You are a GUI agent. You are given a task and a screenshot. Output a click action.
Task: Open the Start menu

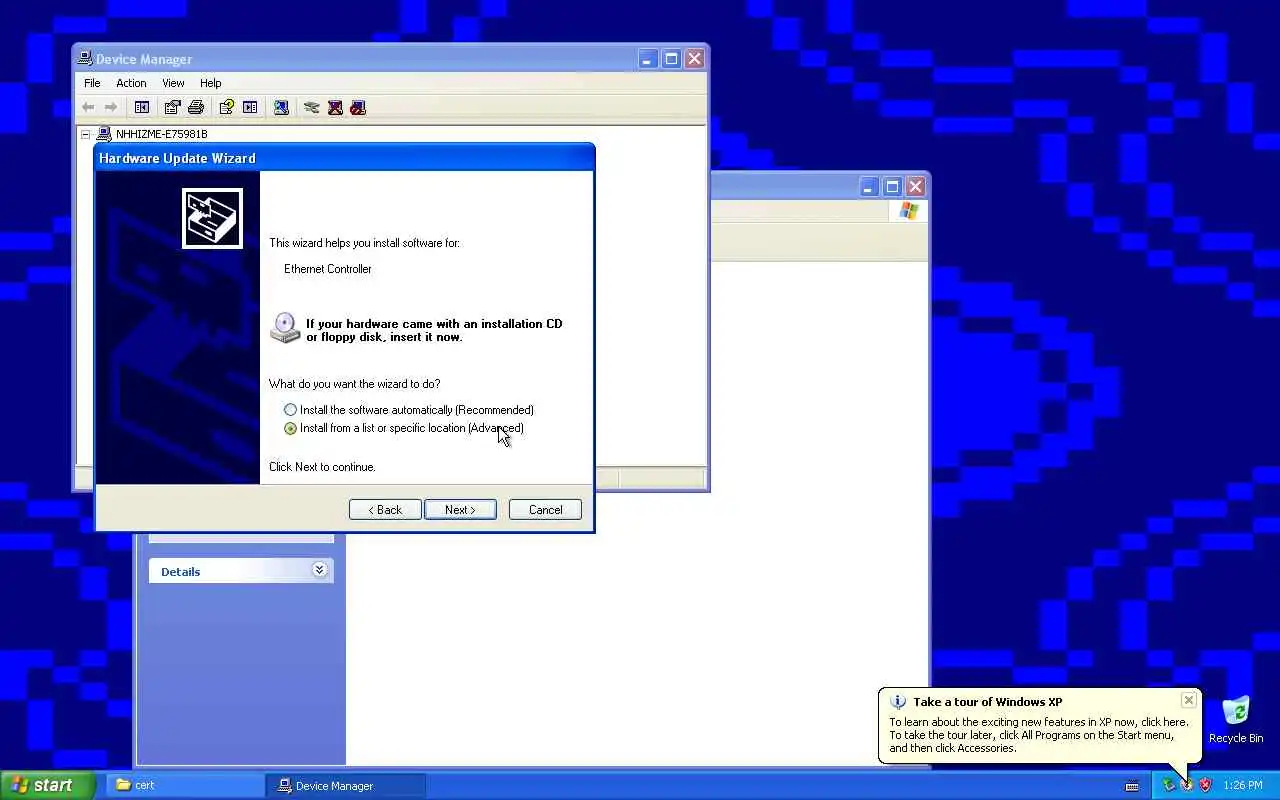point(48,785)
